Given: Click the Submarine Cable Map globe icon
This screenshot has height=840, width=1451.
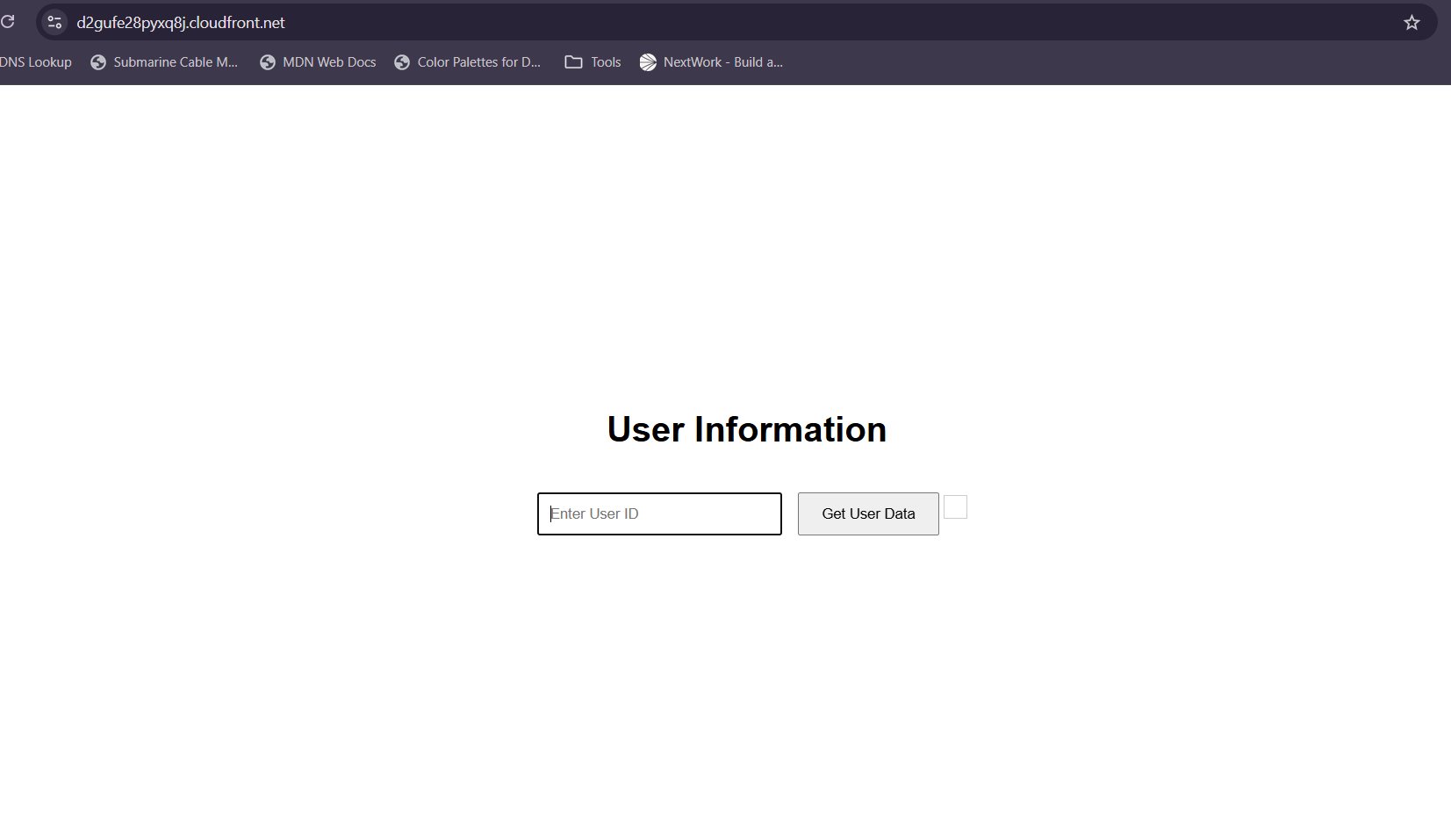Looking at the screenshot, I should [x=98, y=62].
